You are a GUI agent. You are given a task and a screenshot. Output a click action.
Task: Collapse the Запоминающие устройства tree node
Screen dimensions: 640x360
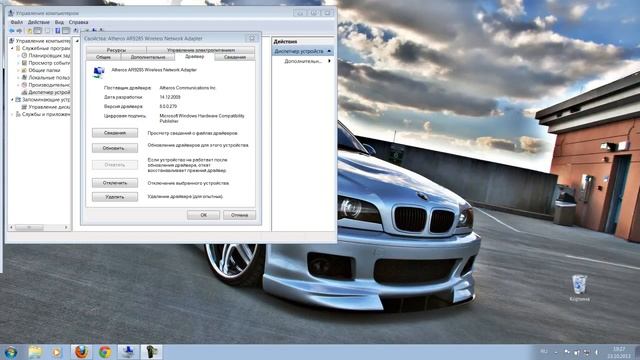pos(12,100)
